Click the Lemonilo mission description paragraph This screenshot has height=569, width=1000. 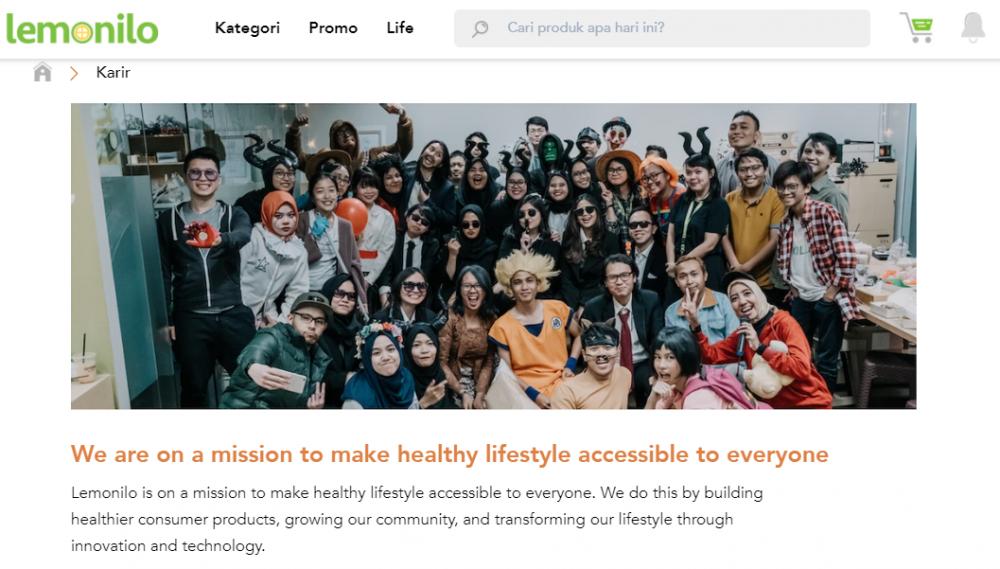click(417, 519)
